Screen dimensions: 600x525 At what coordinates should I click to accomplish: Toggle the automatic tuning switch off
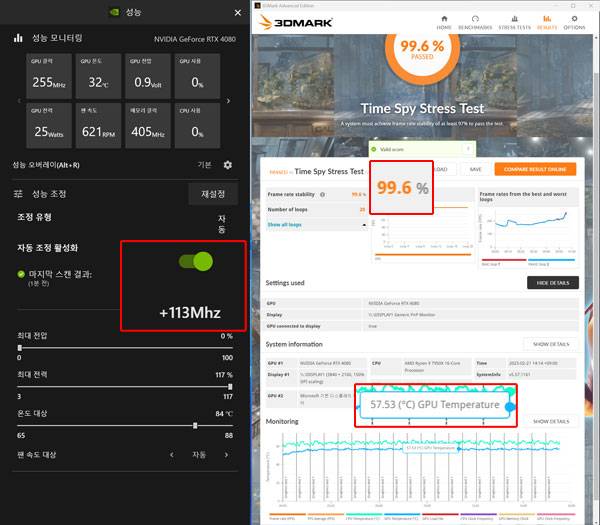(195, 262)
